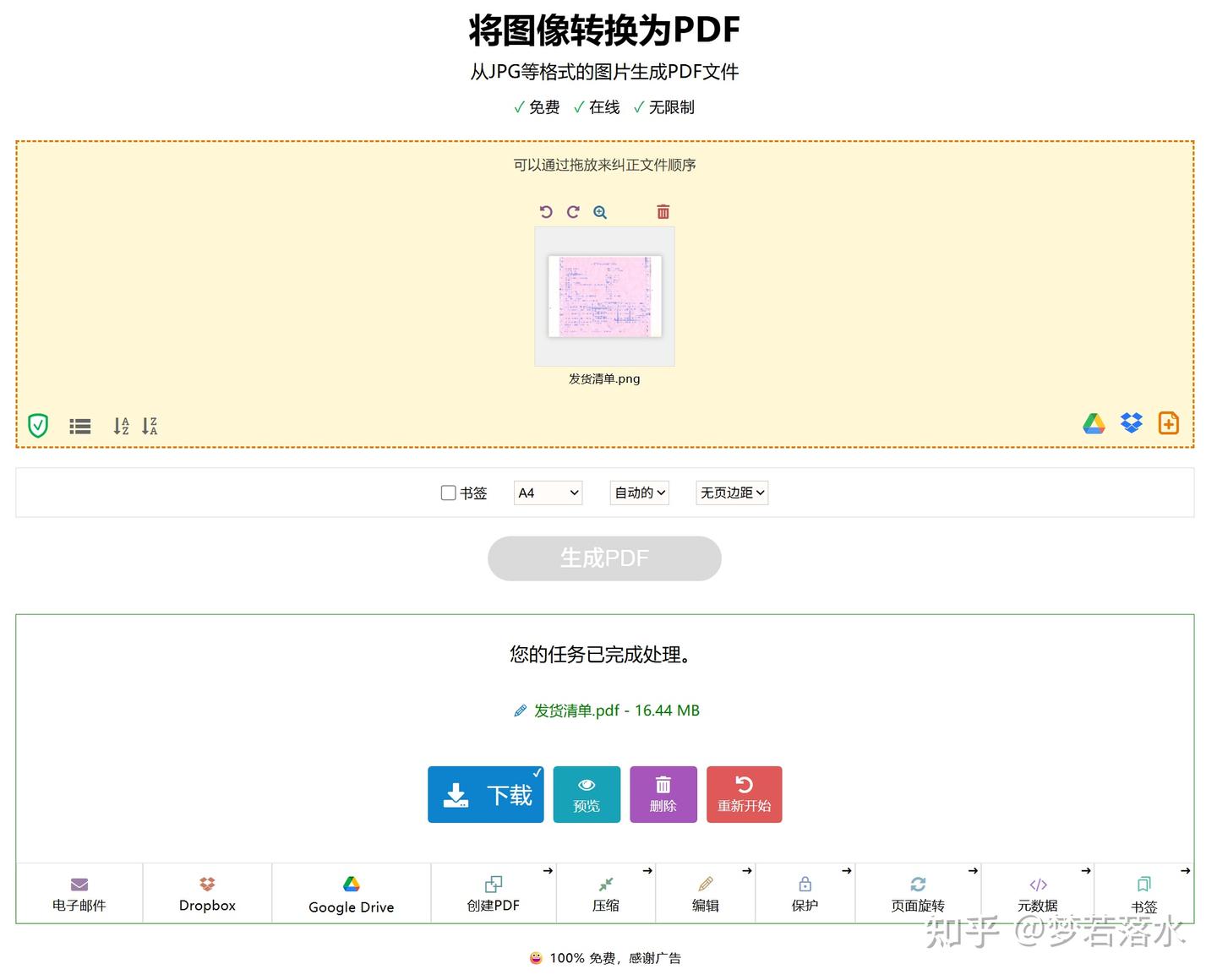Click the 发货清单.pdf - 16.44 MB link
1217x980 pixels.
617,711
